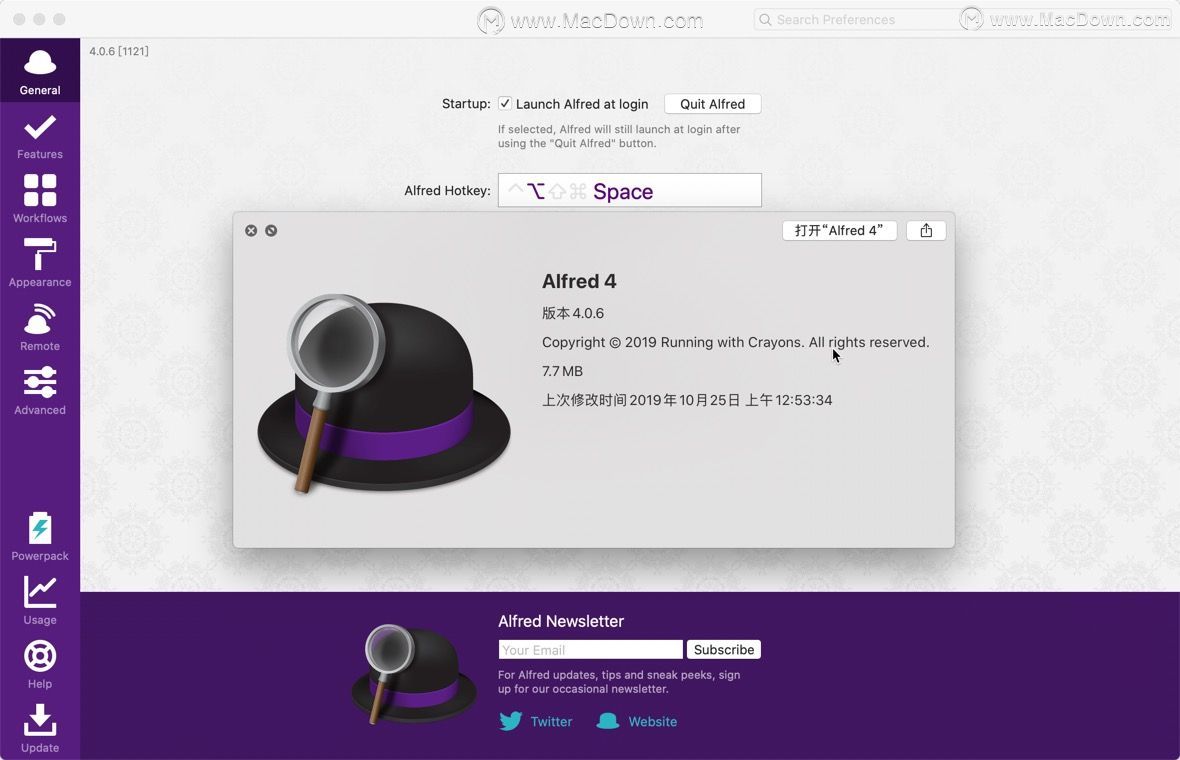Click the Your Email input field
This screenshot has width=1180, height=760.
pyautogui.click(x=591, y=649)
